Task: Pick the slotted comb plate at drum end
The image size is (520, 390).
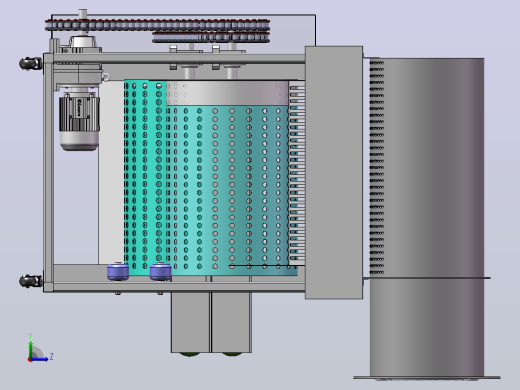Action: 297,173
